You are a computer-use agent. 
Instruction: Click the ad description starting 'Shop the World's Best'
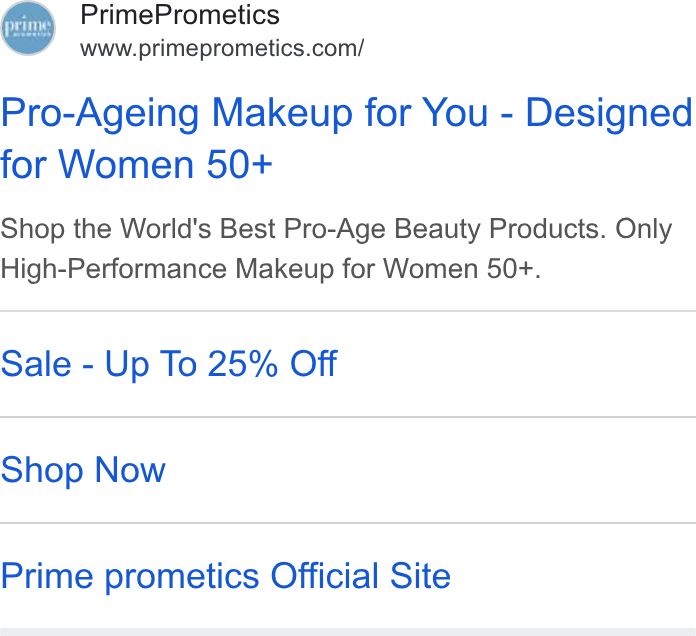(336, 249)
